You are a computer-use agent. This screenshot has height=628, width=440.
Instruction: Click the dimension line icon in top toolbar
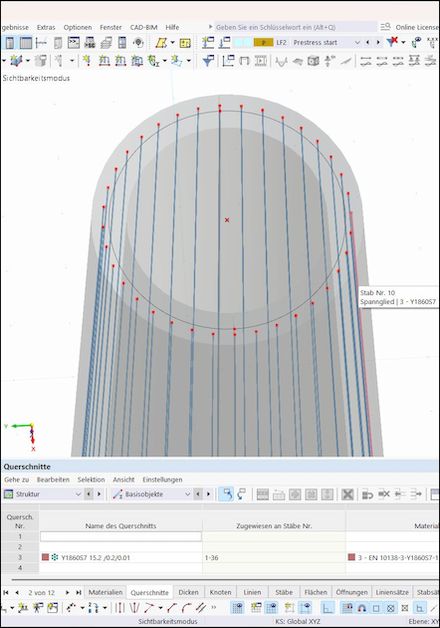tap(41, 42)
